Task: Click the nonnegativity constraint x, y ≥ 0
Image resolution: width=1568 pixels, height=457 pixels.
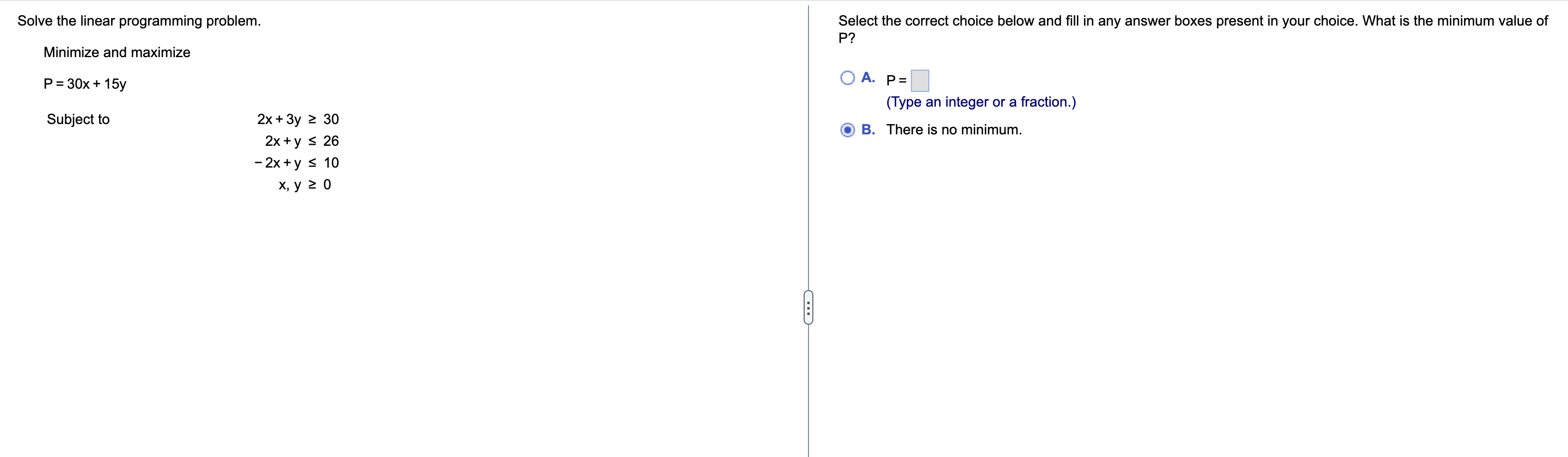Action: [304, 185]
